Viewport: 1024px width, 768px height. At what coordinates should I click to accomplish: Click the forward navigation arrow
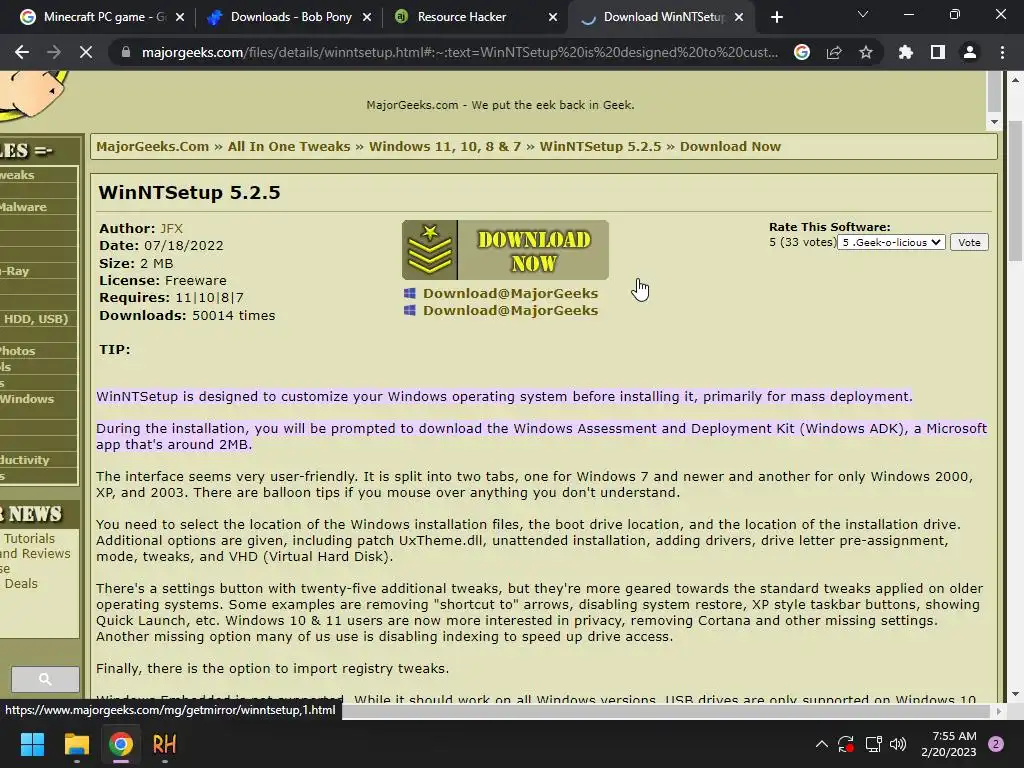54,52
